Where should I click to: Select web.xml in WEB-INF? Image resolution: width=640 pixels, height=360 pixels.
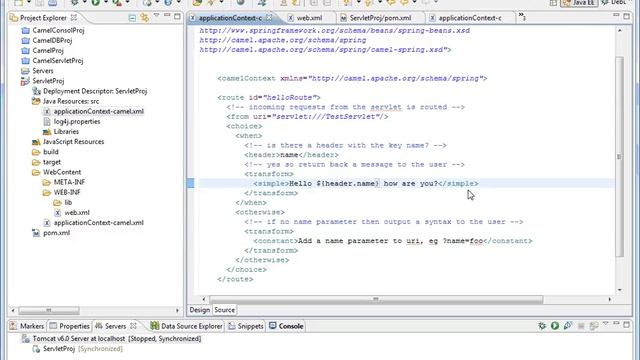pyautogui.click(x=77, y=213)
